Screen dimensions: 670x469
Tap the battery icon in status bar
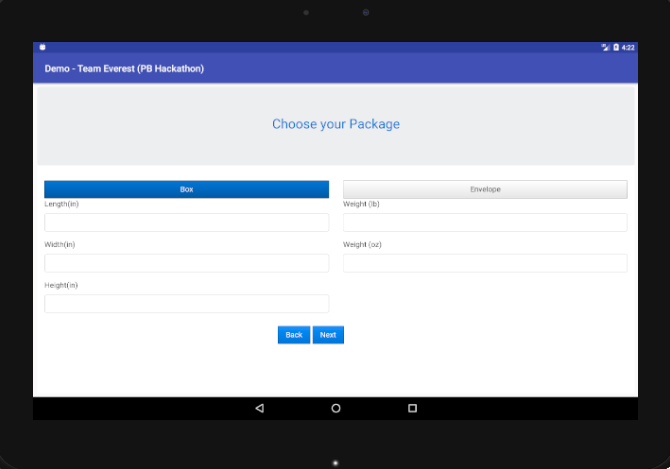point(616,47)
